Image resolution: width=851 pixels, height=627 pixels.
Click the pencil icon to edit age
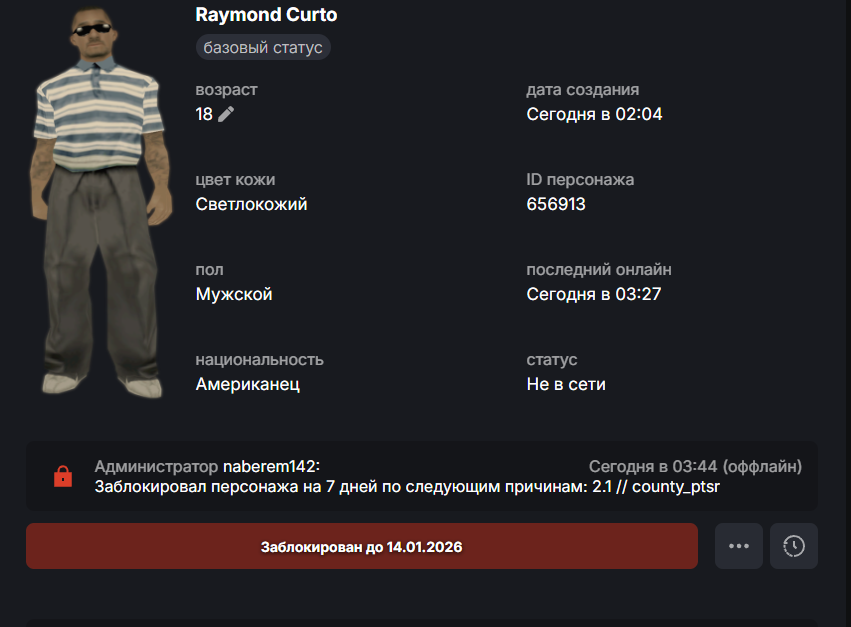coord(226,114)
